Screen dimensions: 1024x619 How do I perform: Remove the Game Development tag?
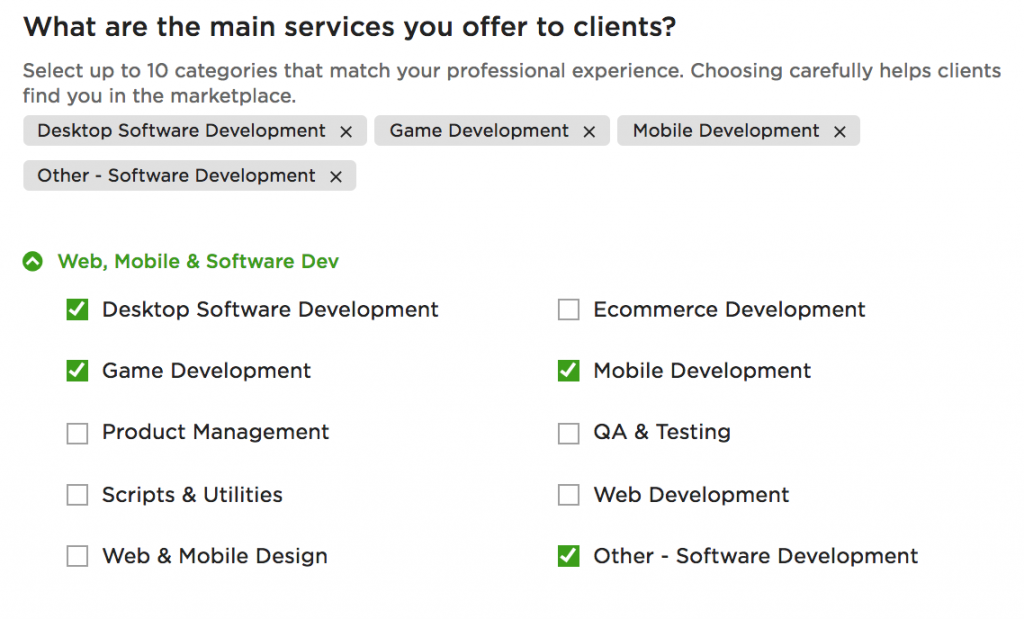589,132
